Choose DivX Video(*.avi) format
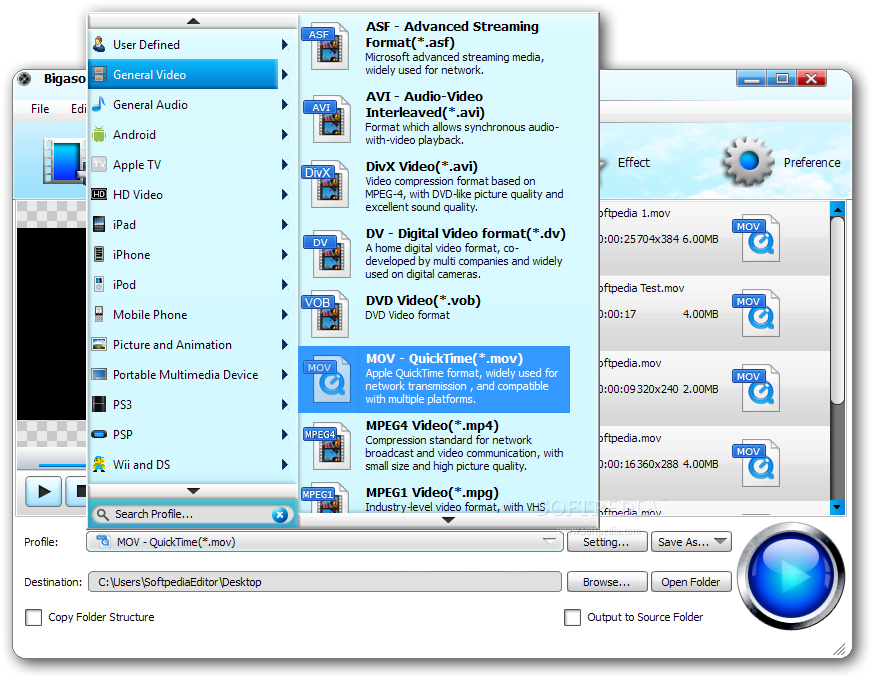Screen dimensions: 873x679 (x=435, y=186)
